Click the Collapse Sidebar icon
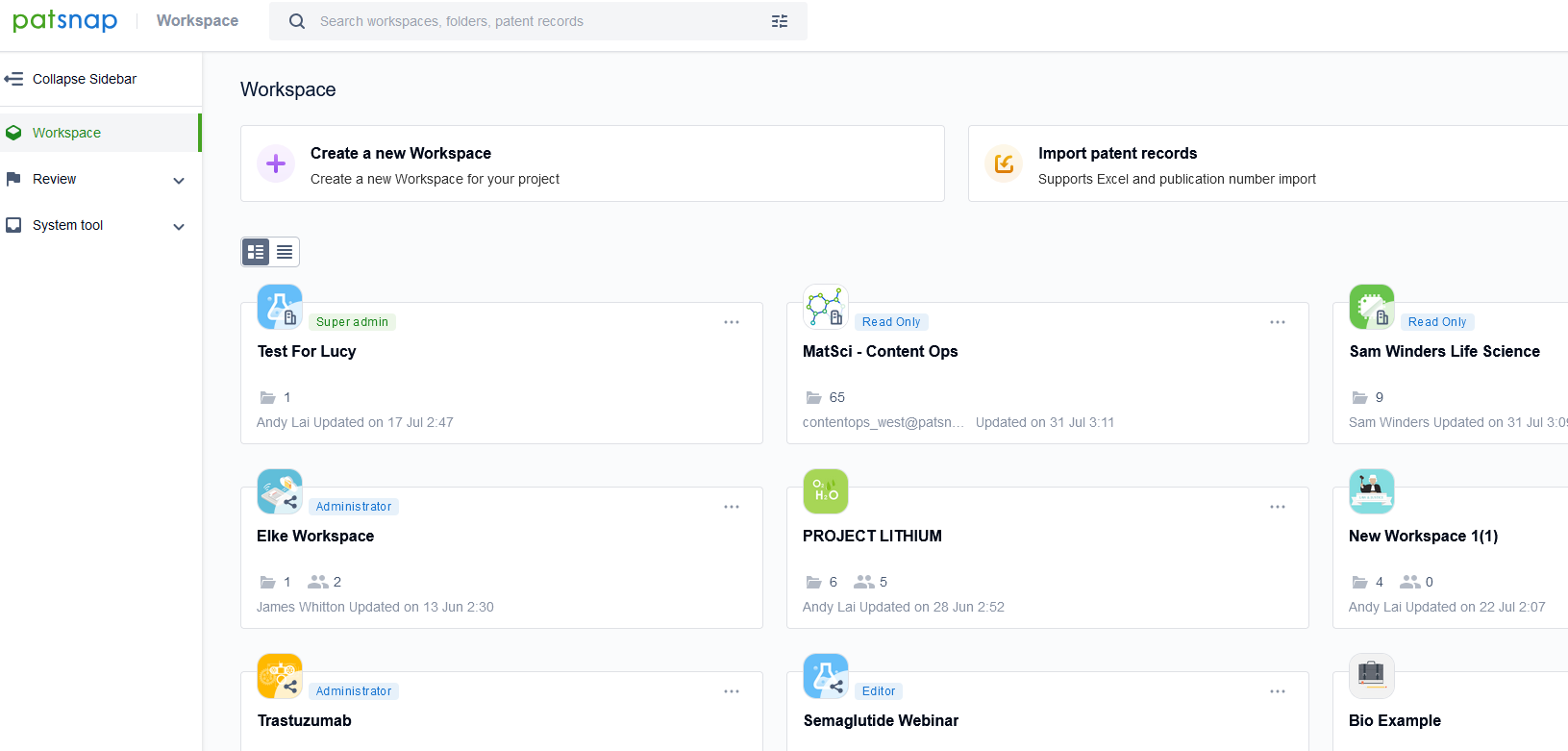Image resolution: width=1568 pixels, height=751 pixels. pos(13,79)
